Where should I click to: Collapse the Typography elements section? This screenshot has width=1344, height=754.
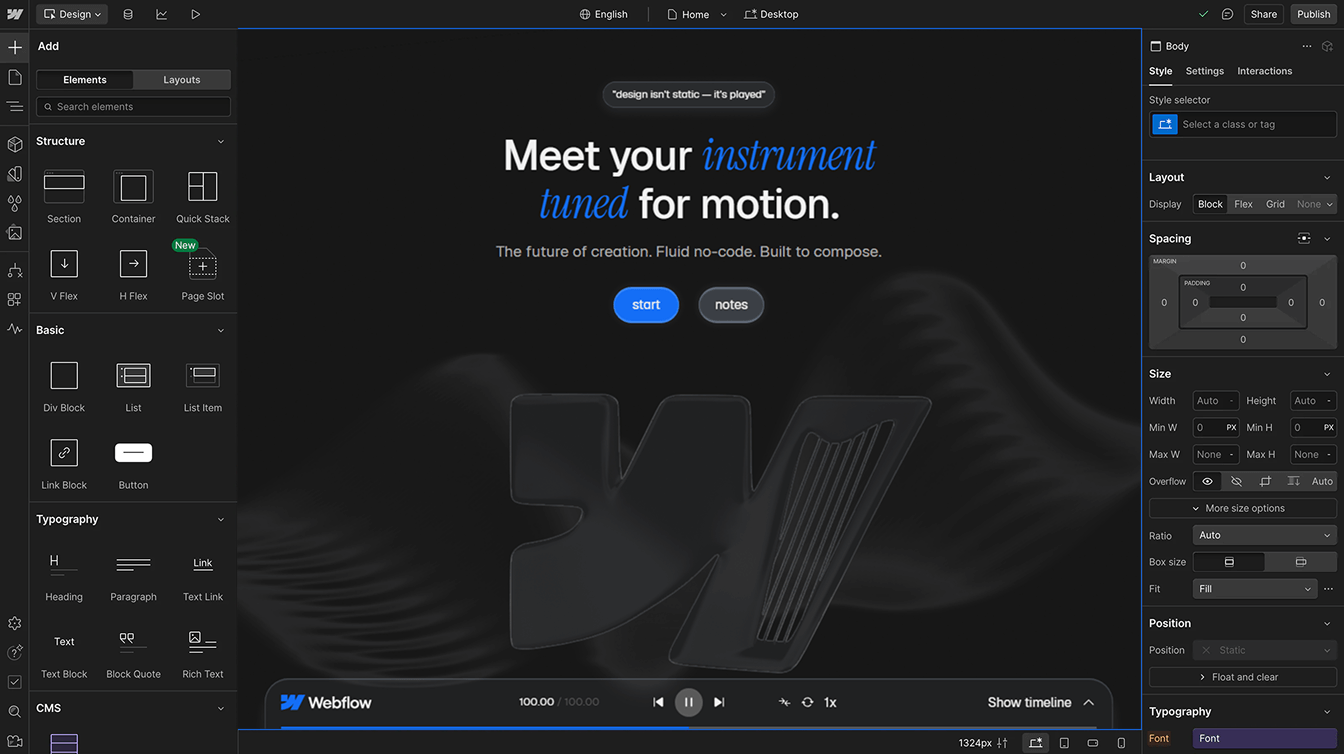tap(221, 519)
